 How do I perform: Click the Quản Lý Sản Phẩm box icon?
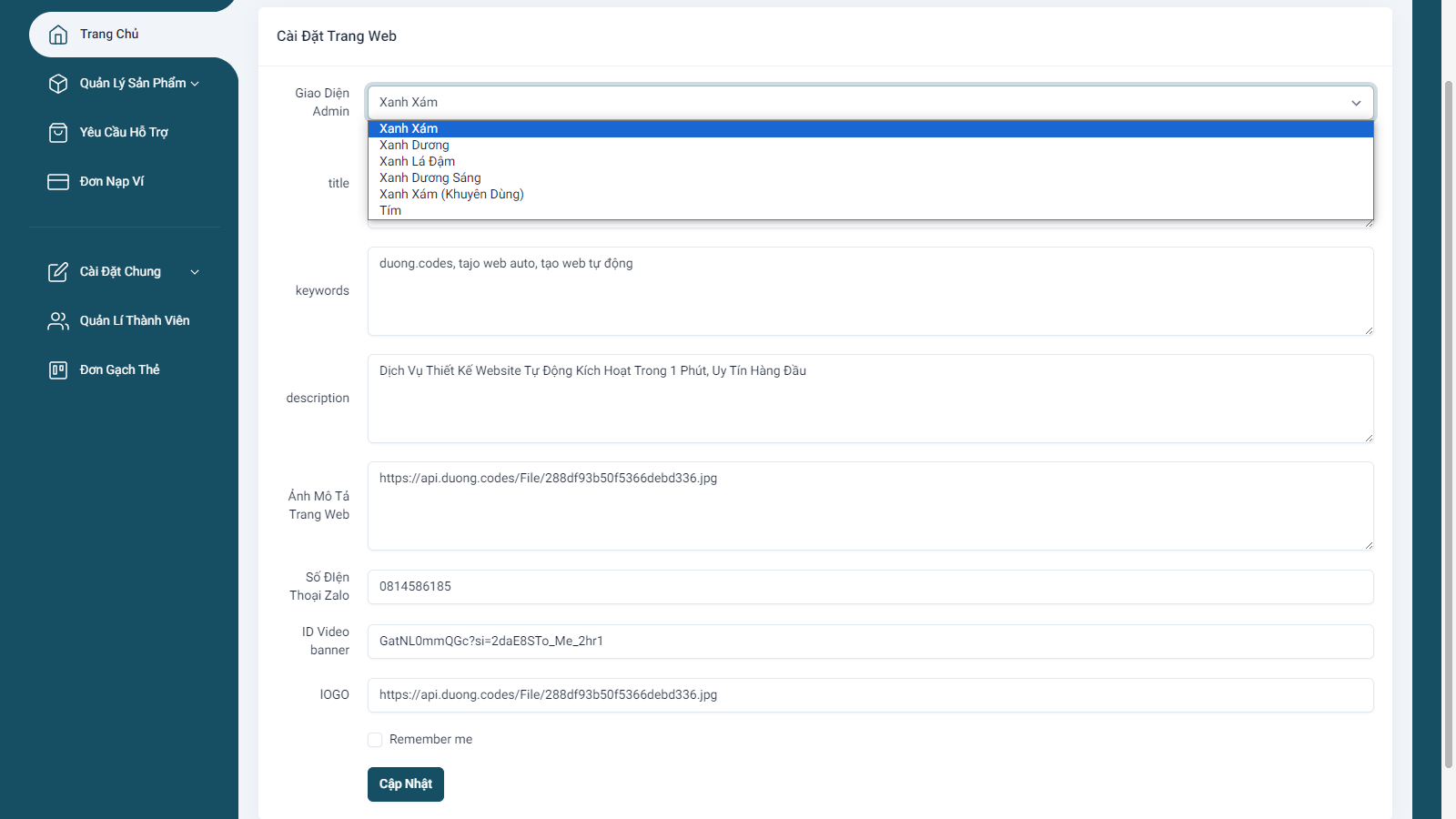pyautogui.click(x=58, y=84)
